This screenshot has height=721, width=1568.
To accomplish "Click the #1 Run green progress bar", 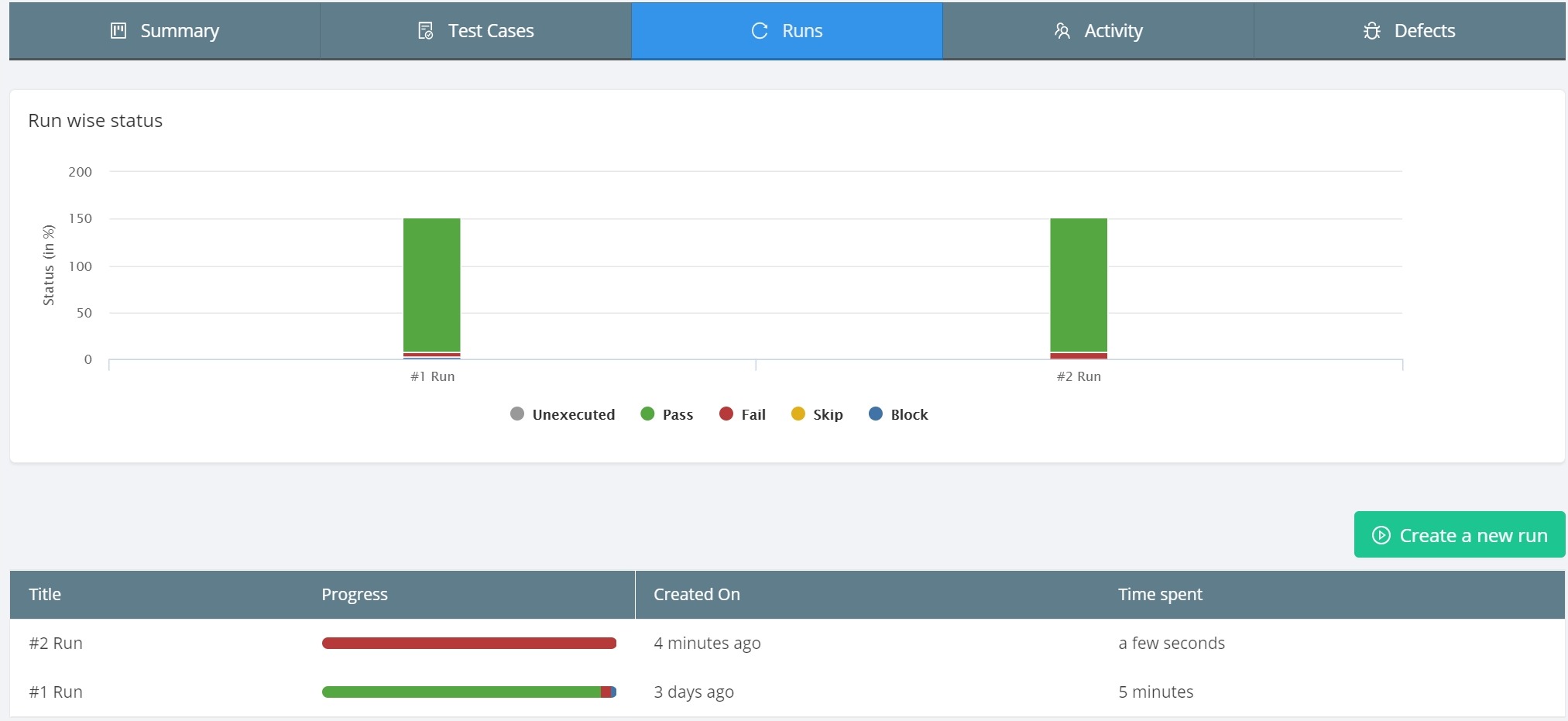I will pos(461,692).
